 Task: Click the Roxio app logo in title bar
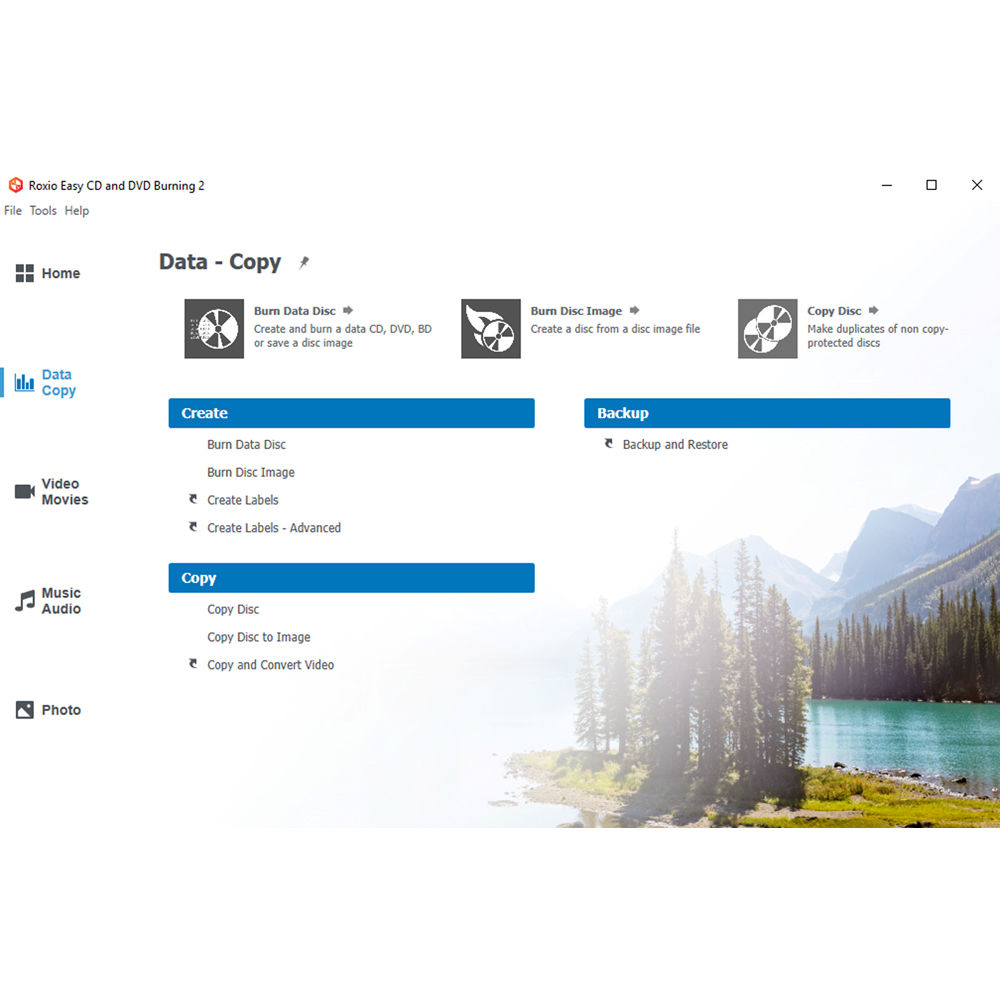coord(15,185)
